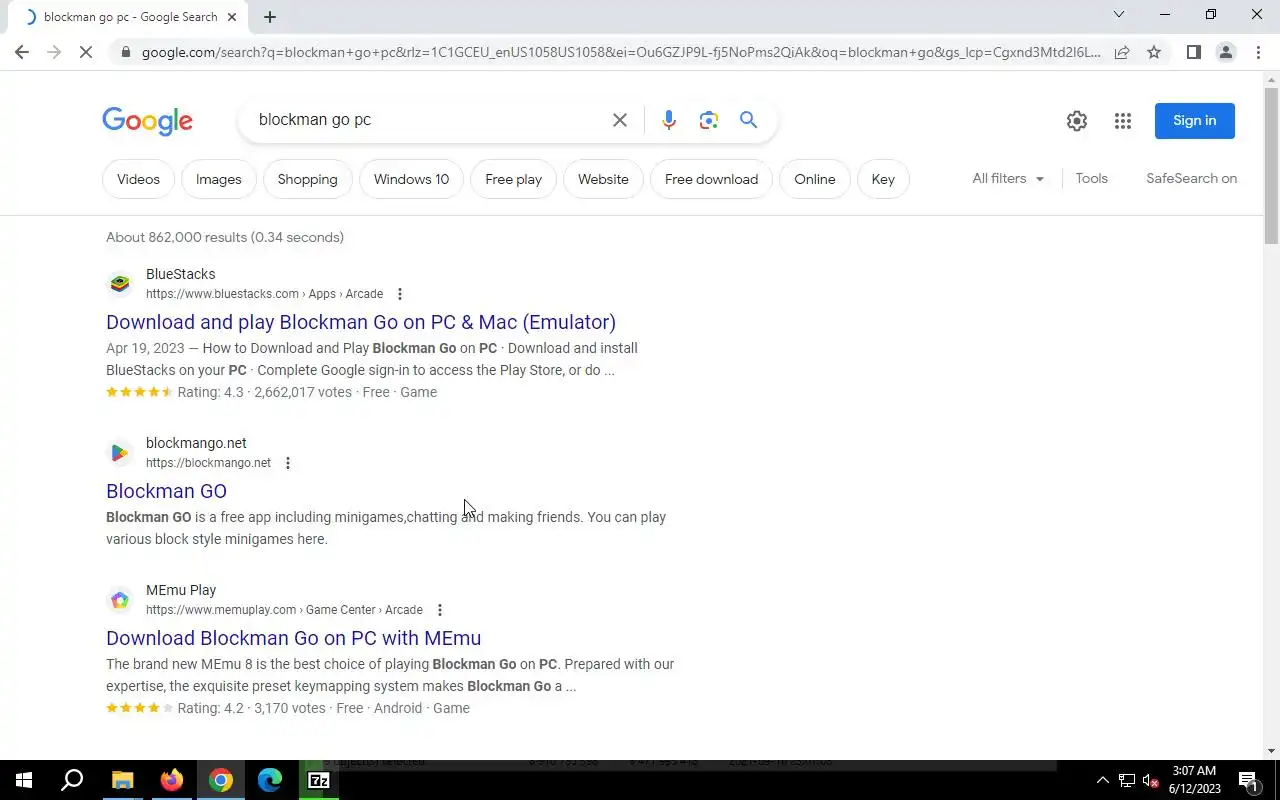The height and width of the screenshot is (800, 1280).
Task: Select the Windows 10 filter chip
Action: pos(411,179)
